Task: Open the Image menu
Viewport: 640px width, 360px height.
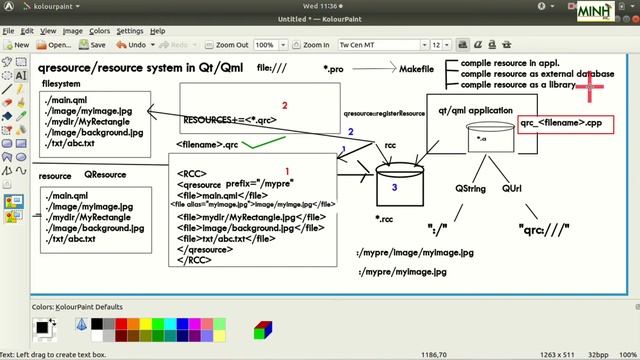Action: click(73, 31)
